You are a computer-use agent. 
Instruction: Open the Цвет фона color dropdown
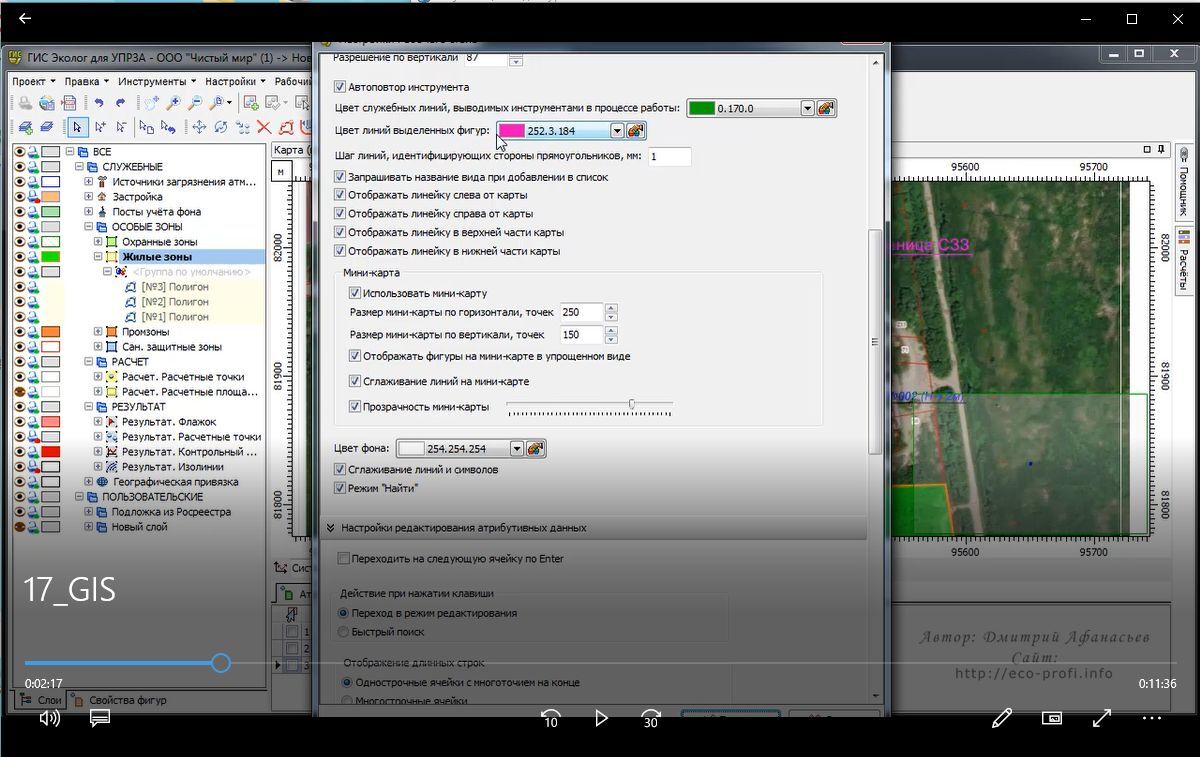(516, 449)
